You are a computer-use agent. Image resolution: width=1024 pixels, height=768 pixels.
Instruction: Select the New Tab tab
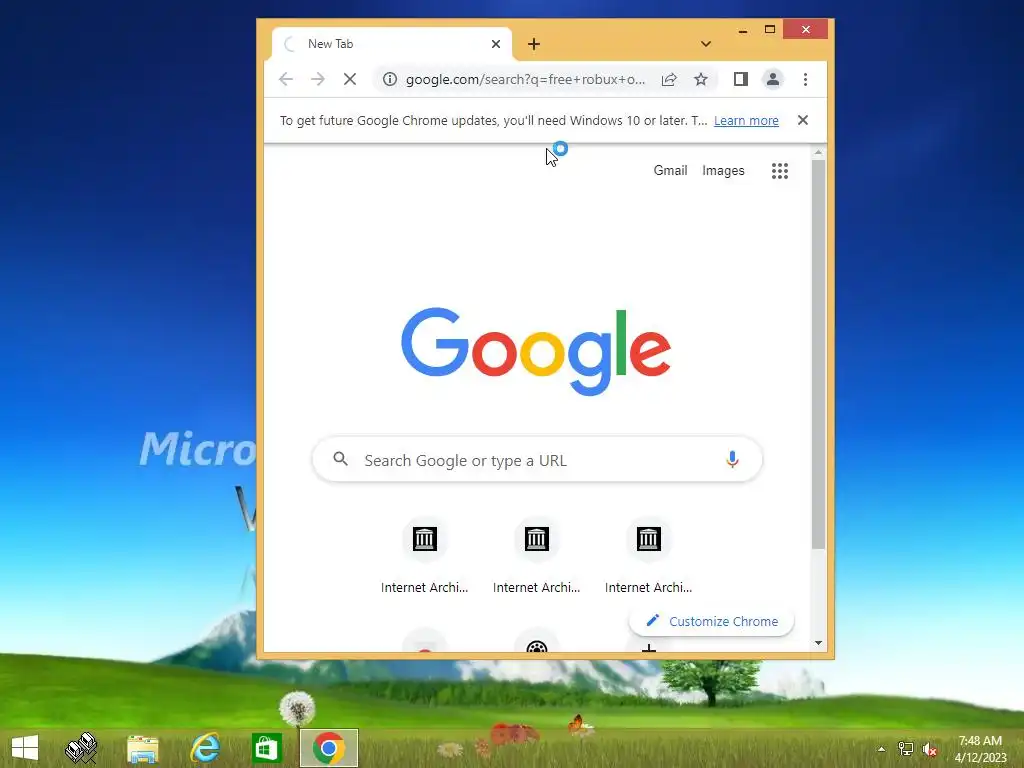pos(391,44)
